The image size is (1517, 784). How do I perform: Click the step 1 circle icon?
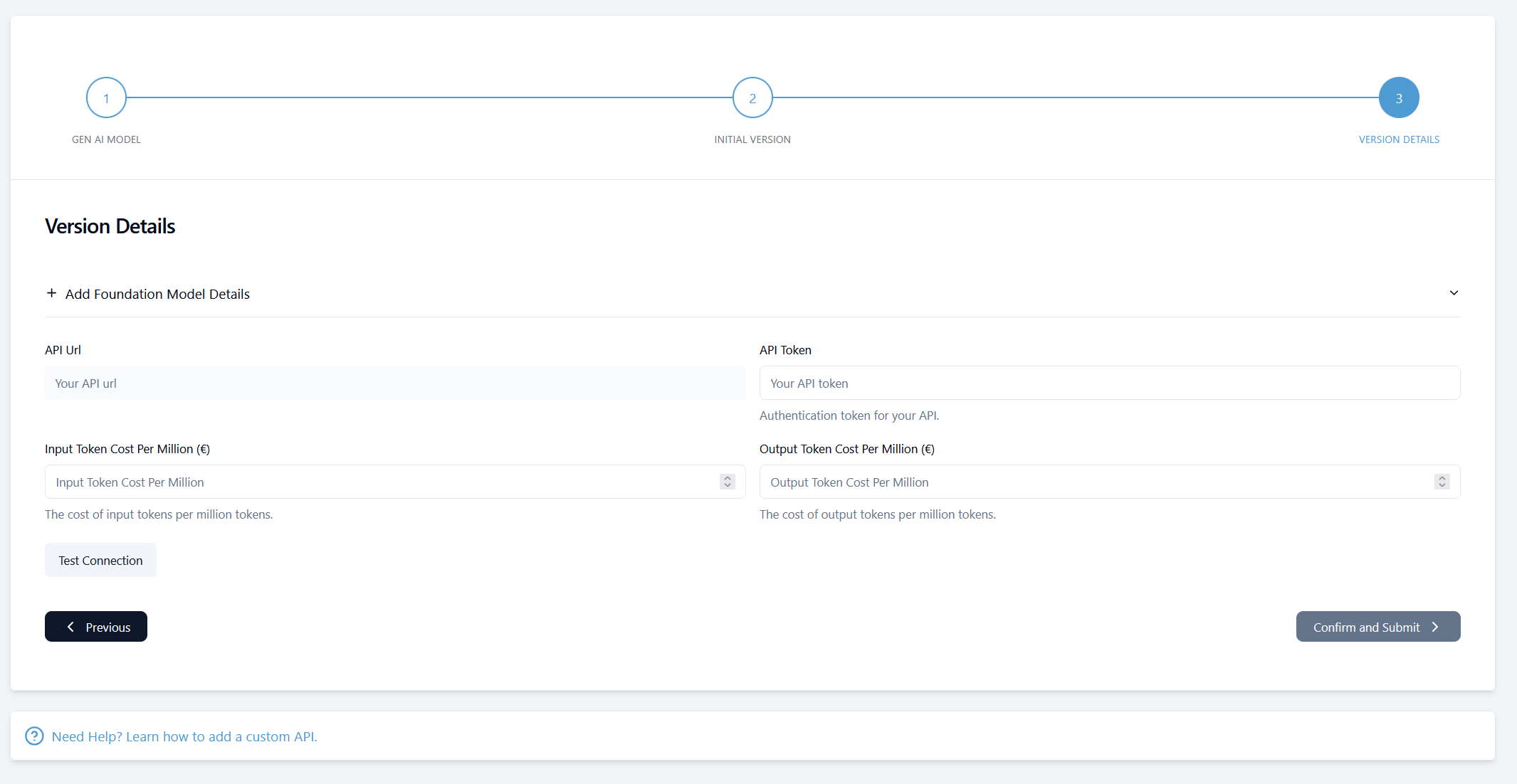point(106,98)
